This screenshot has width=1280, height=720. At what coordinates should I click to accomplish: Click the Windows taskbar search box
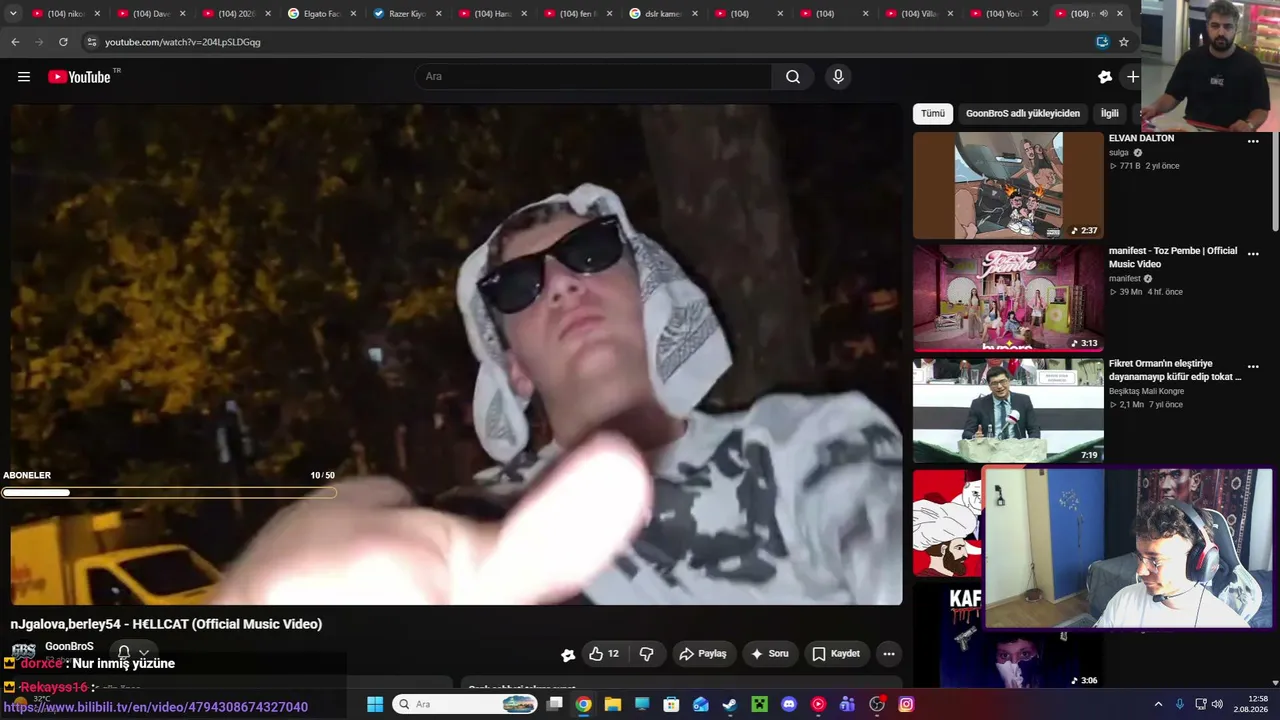pos(466,704)
